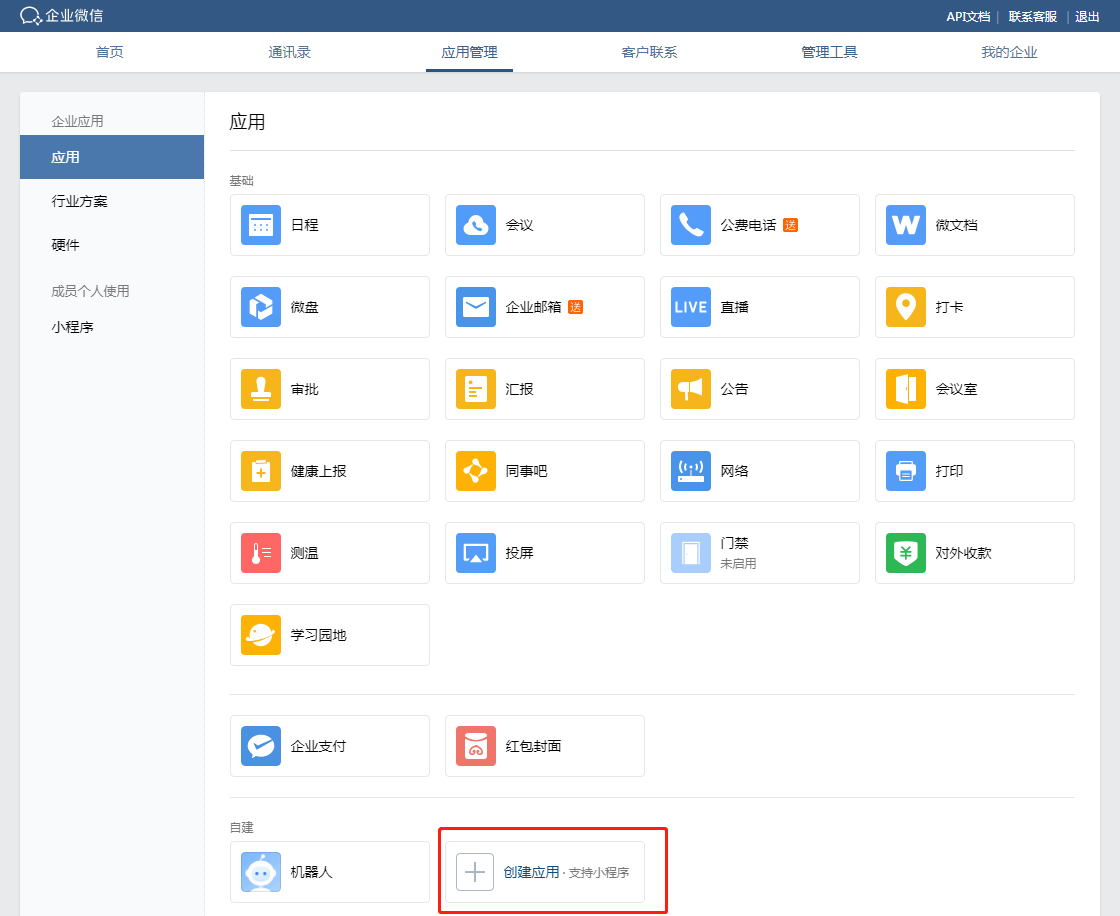This screenshot has width=1120, height=916.
Task: Open the 企业邮箱 app
Action: coord(545,307)
